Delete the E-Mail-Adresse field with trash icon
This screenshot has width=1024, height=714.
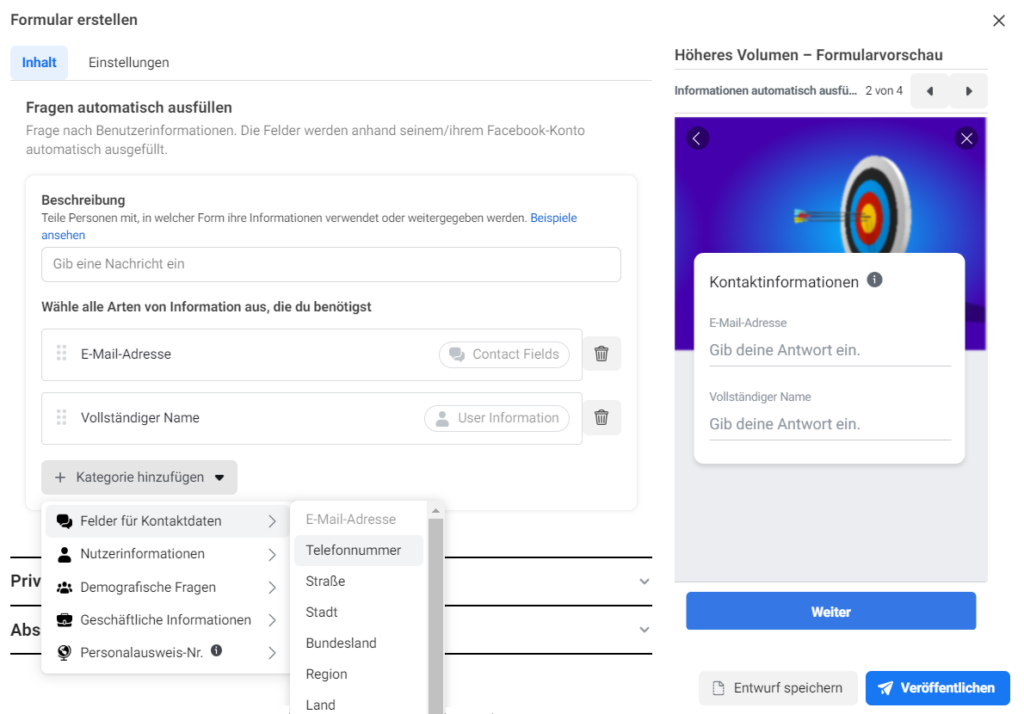[x=601, y=354]
